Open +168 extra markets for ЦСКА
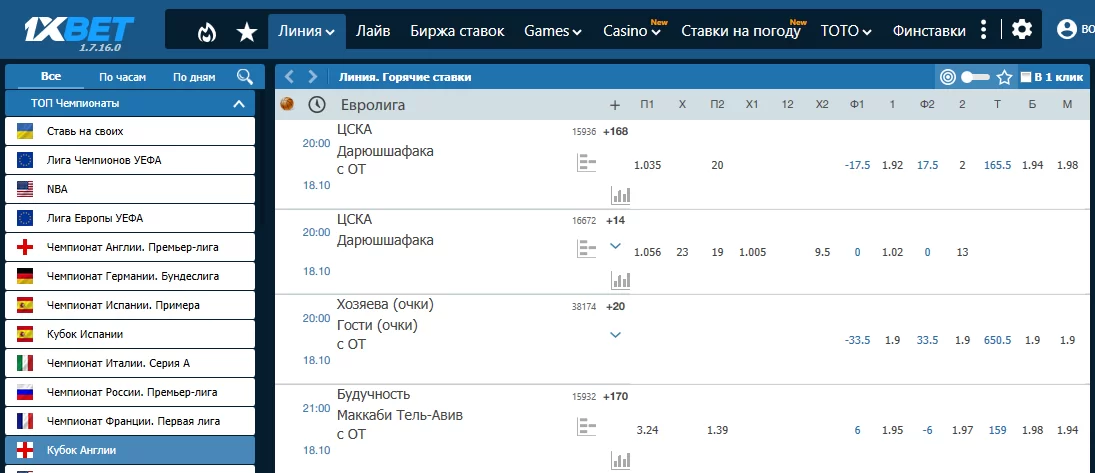This screenshot has width=1095, height=473. (x=616, y=131)
